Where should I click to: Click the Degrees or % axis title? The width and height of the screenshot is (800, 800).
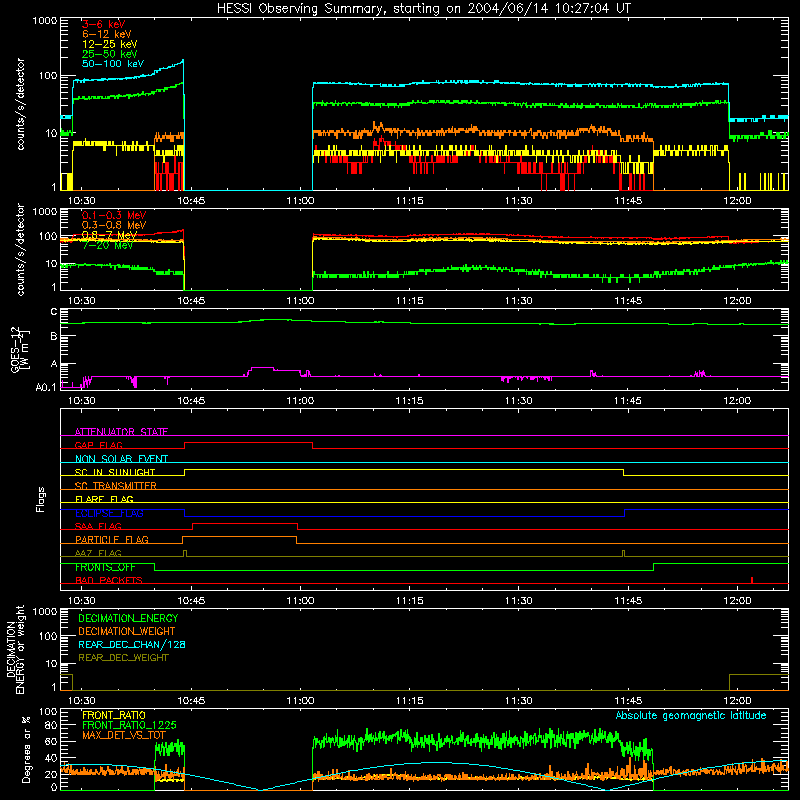(26, 749)
